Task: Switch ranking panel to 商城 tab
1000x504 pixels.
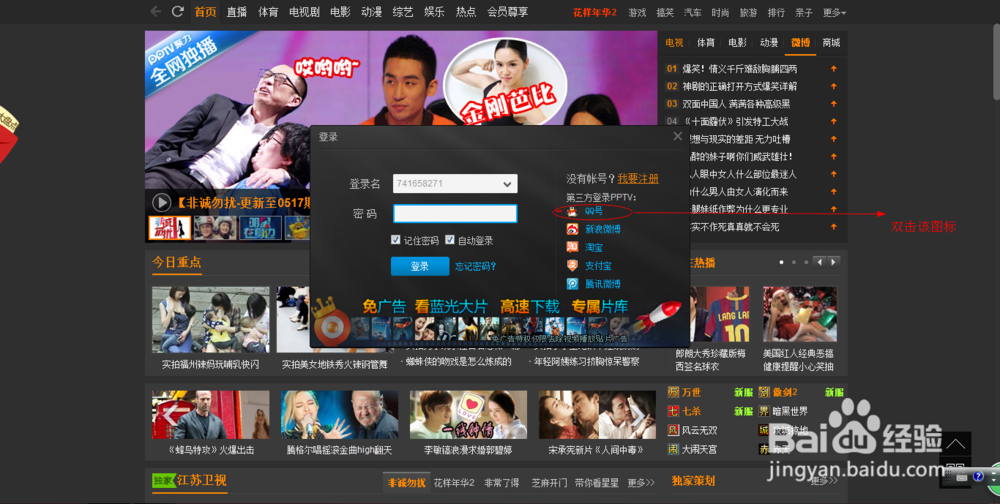Action: 831,43
